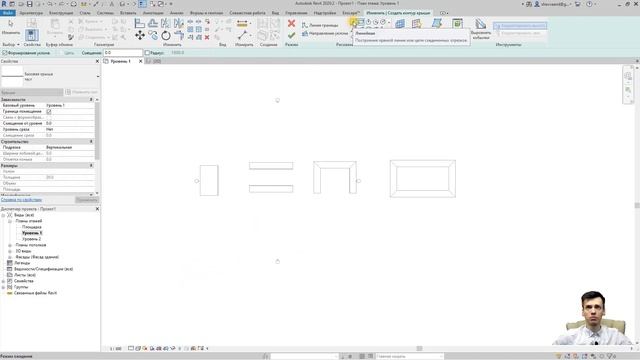Screen dimensions: 640x360
Task: Open the Architecture ribbon tab
Action: (x=31, y=13)
